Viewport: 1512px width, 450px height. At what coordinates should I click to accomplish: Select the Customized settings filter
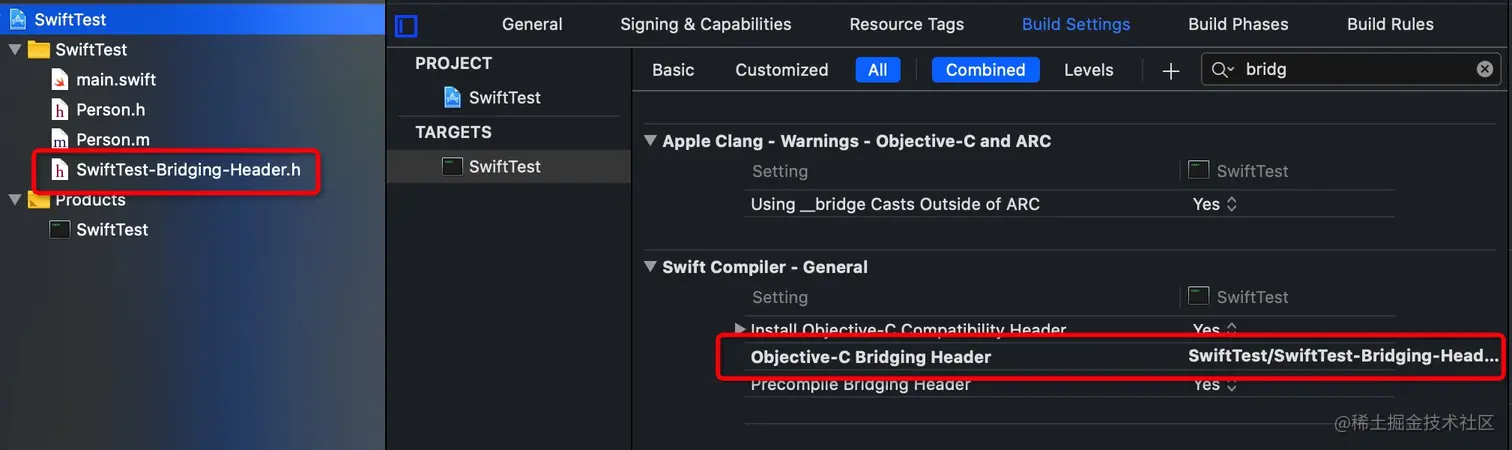(781, 70)
